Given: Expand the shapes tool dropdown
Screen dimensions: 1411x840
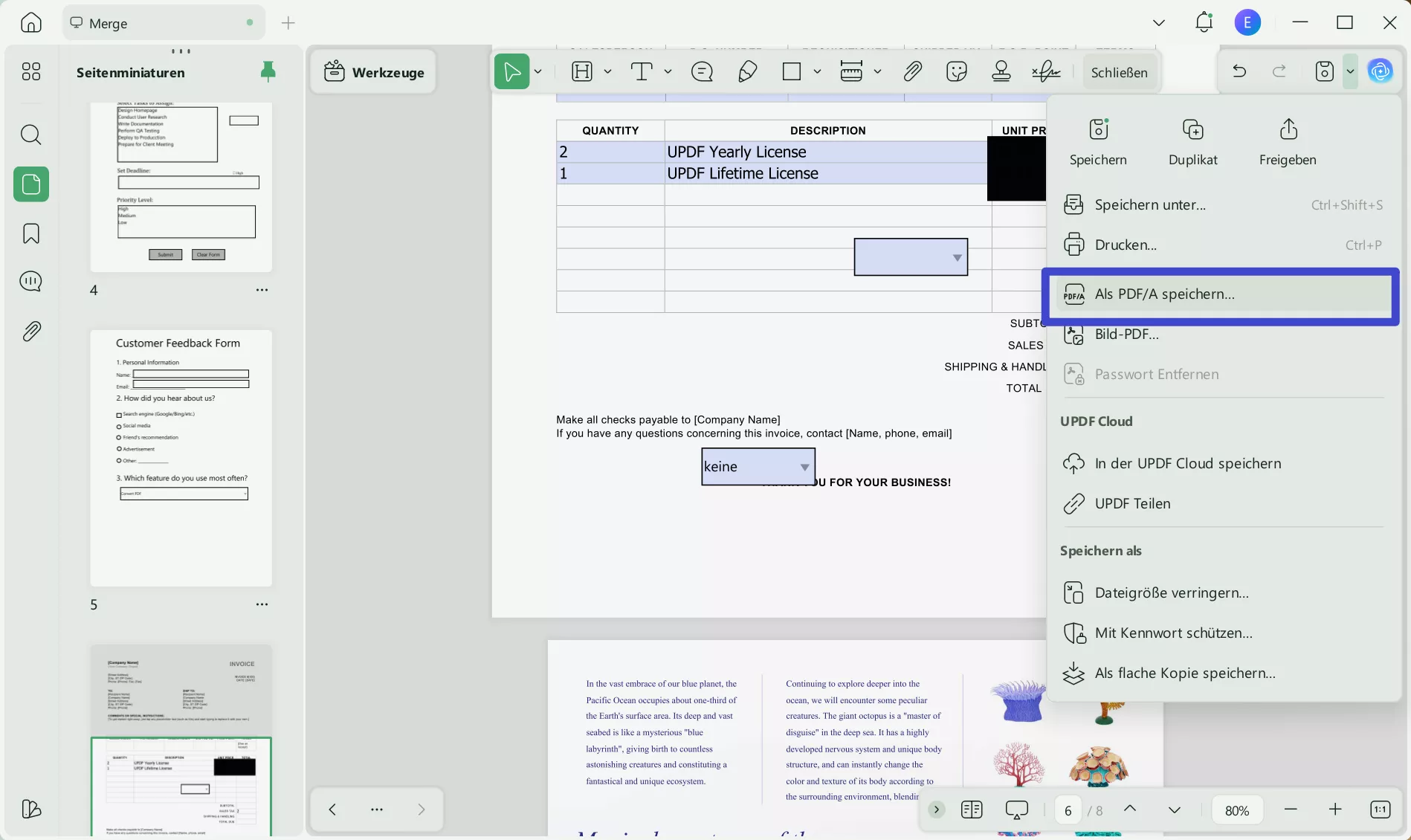Looking at the screenshot, I should click(x=818, y=71).
